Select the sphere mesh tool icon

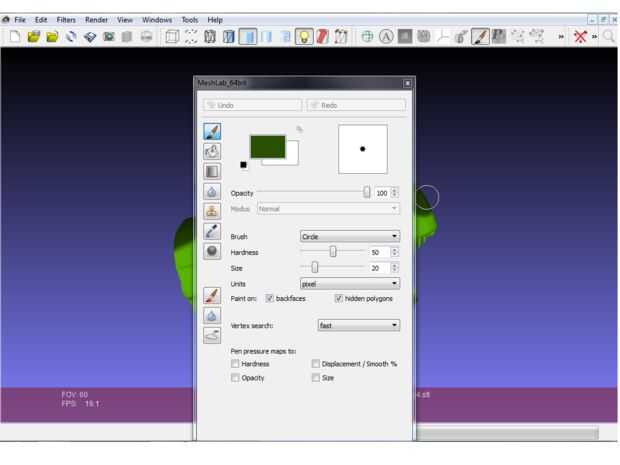(x=212, y=251)
